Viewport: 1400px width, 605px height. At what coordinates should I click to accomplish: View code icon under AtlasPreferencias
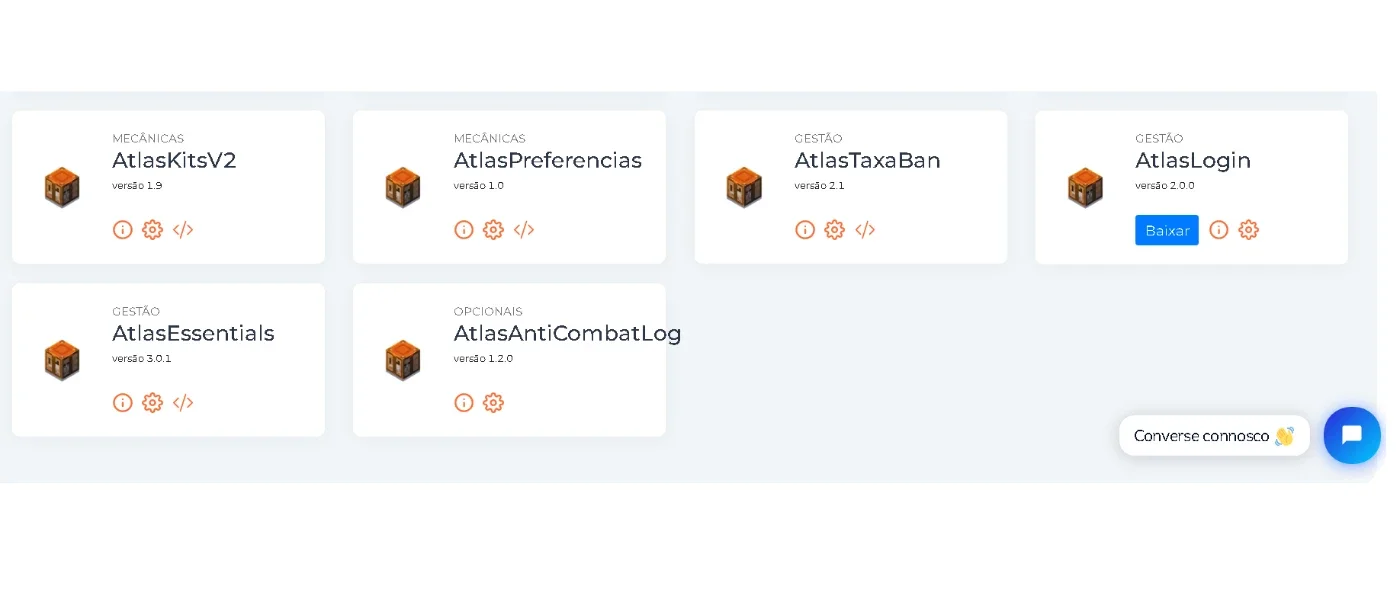pyautogui.click(x=524, y=230)
